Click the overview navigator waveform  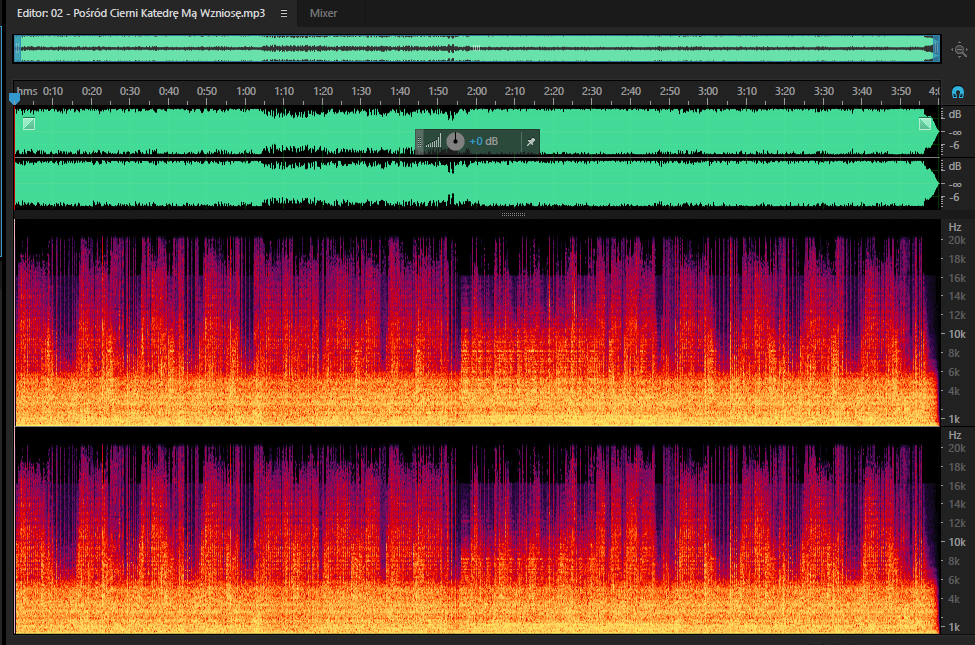[x=477, y=49]
